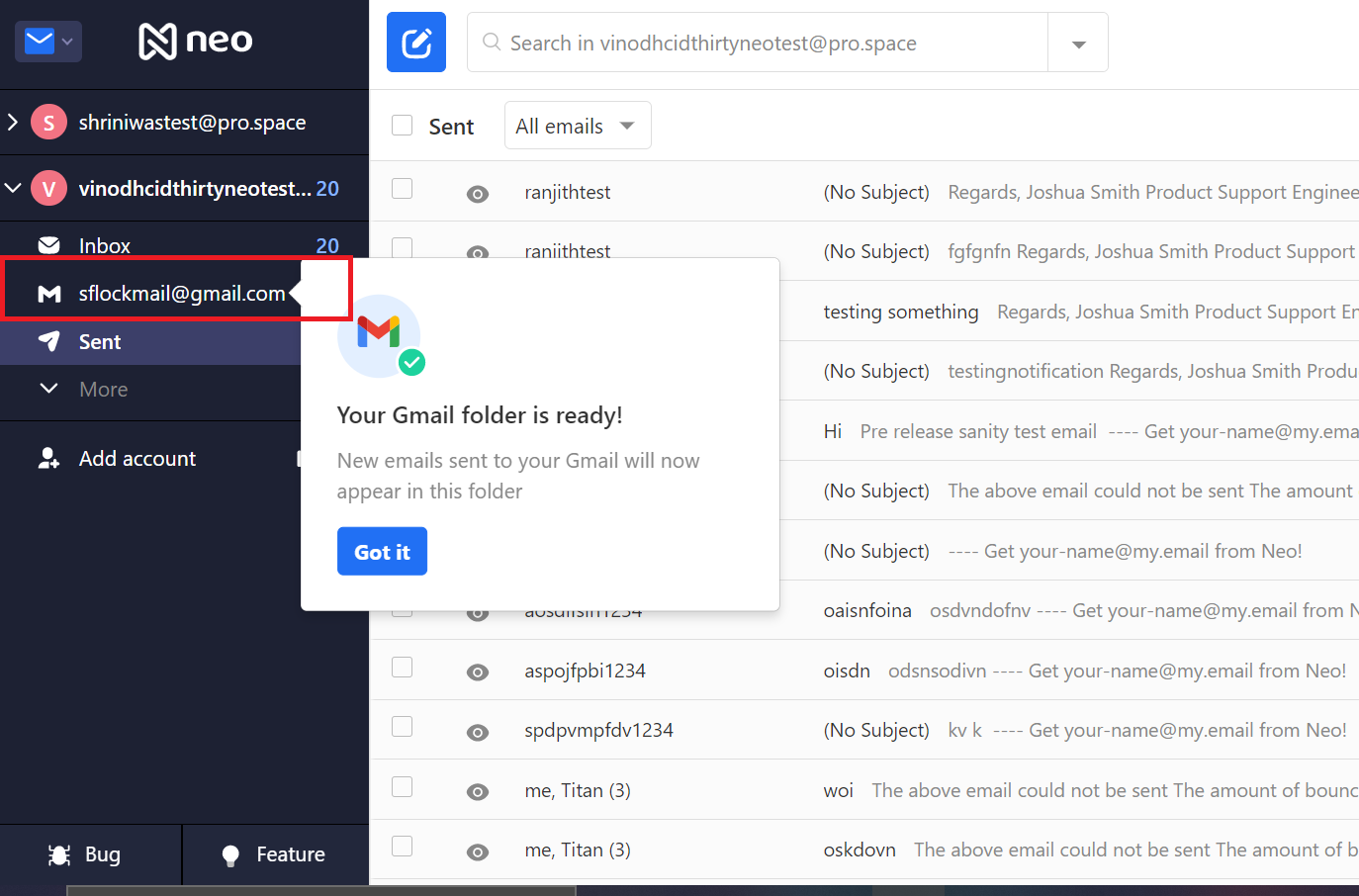This screenshot has height=896, width=1359.
Task: Check the aspojfpbi1234 email checkbox
Action: click(x=402, y=668)
